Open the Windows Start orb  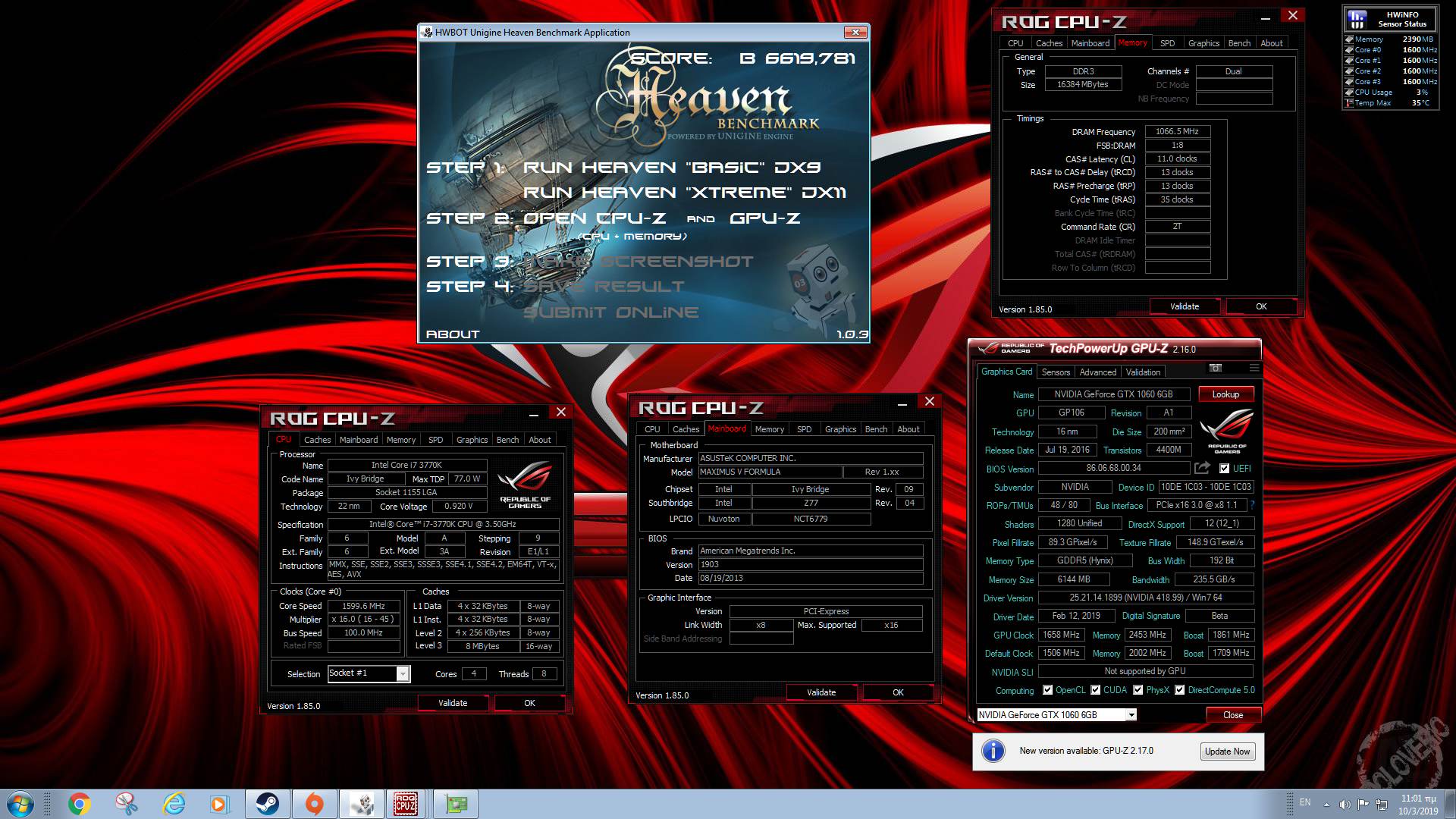pyautogui.click(x=20, y=804)
